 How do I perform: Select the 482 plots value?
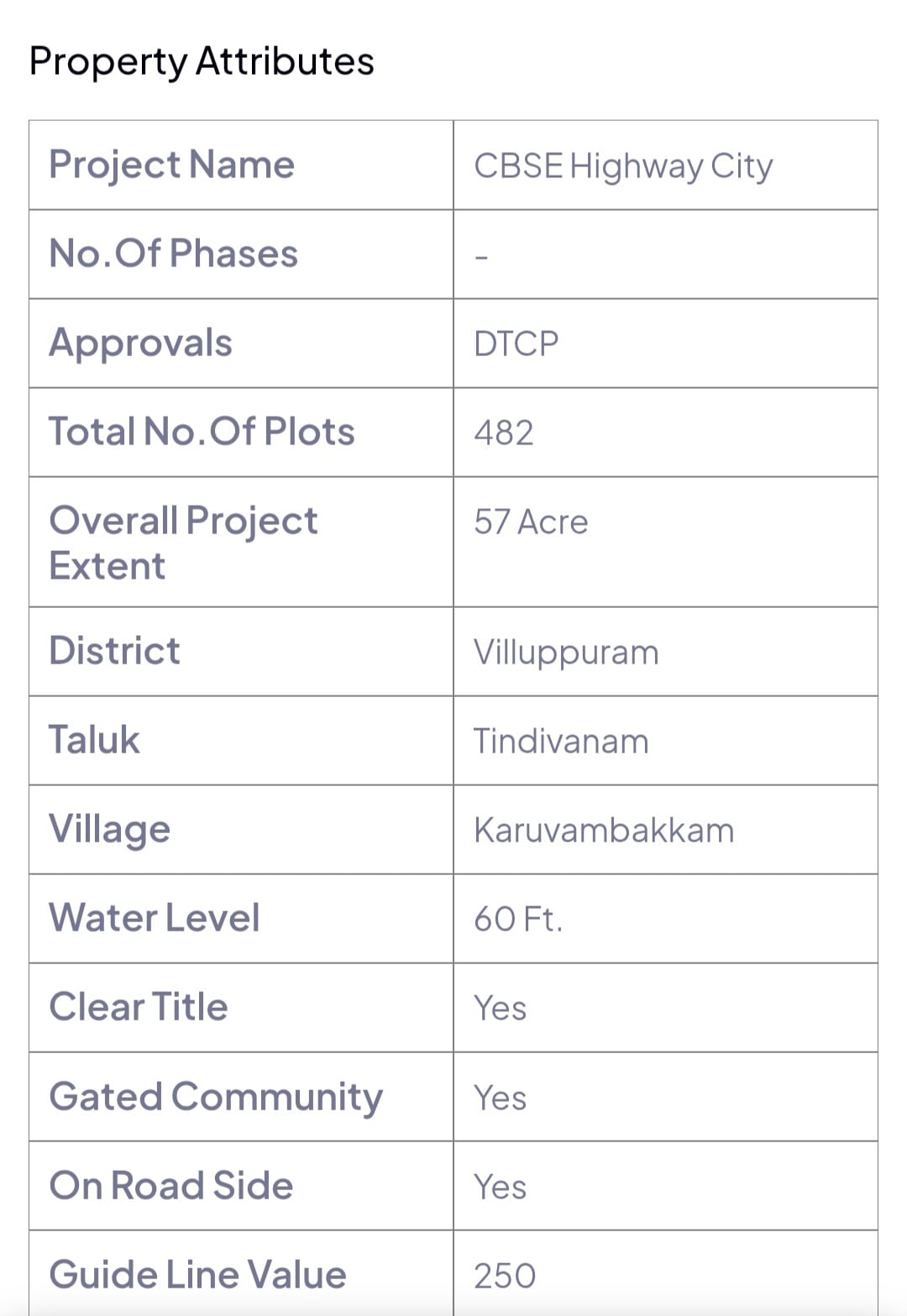tap(504, 433)
